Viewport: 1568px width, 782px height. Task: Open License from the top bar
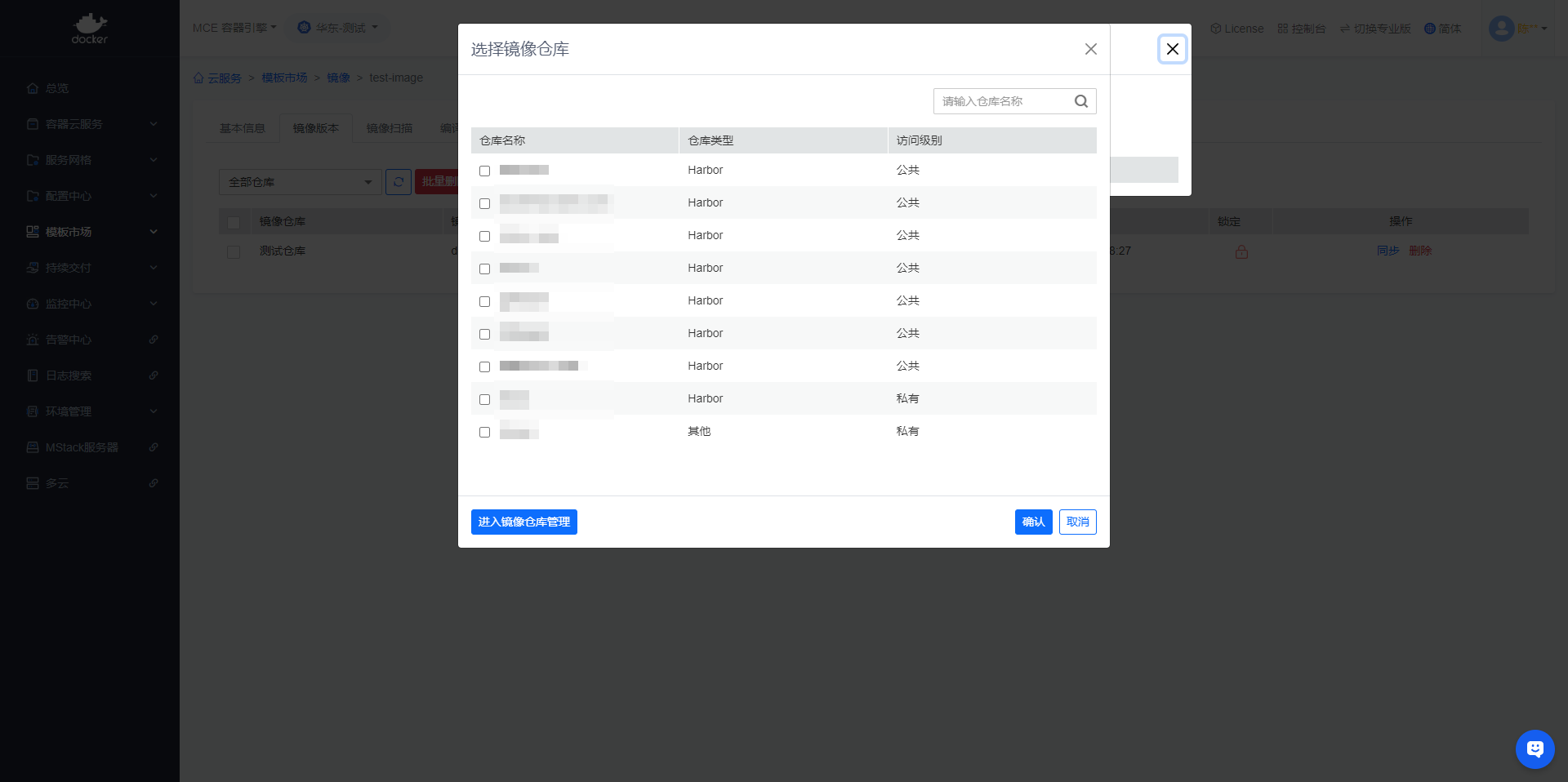1236,29
